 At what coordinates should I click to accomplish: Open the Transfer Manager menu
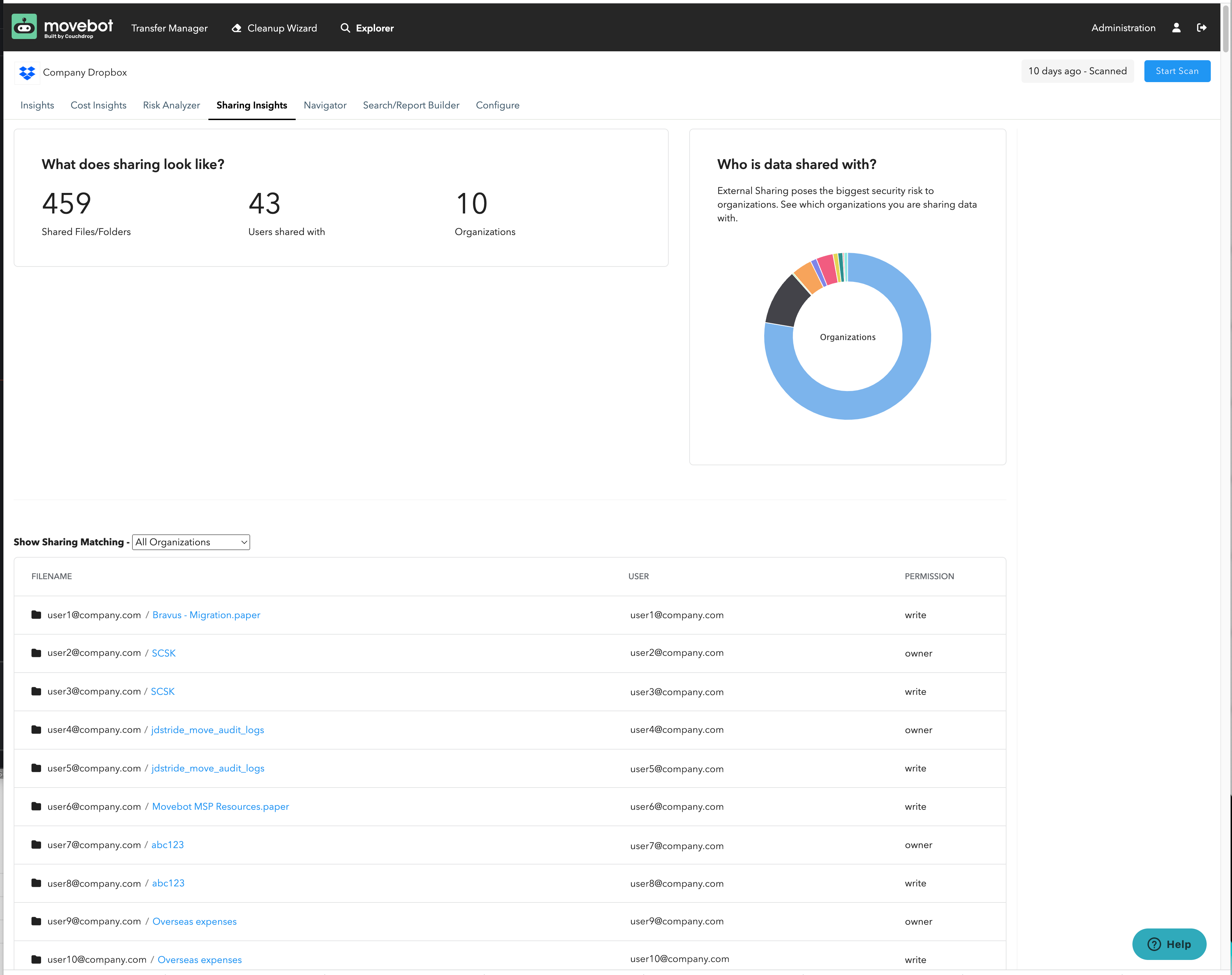tap(169, 27)
